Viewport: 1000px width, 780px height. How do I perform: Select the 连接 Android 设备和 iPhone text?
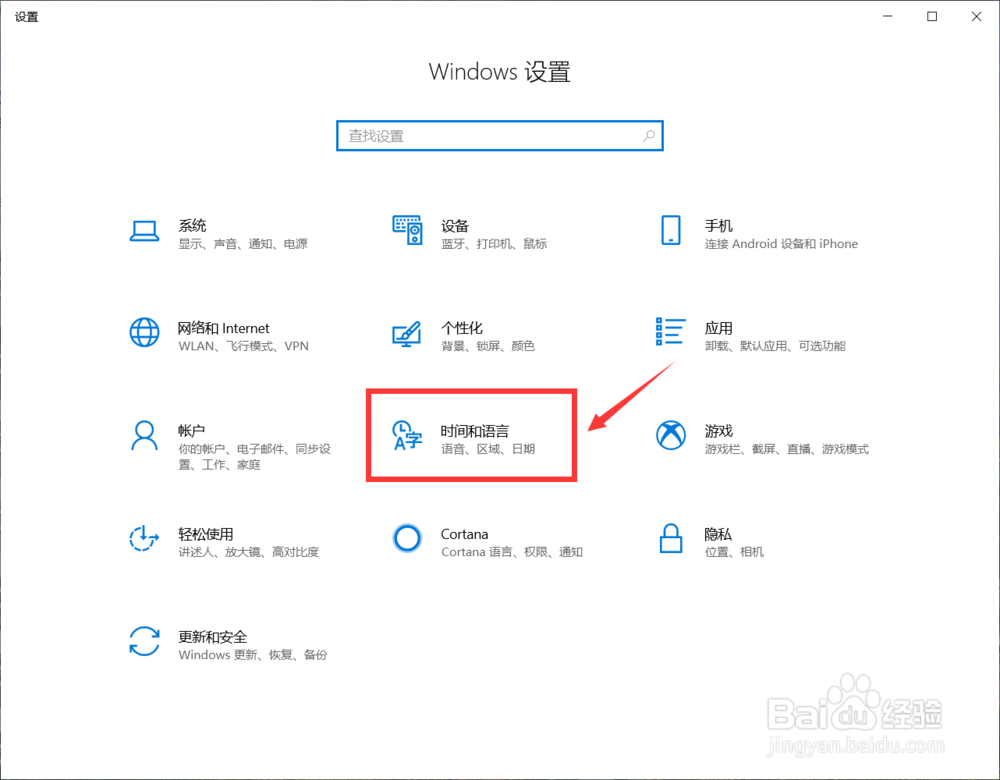coord(778,243)
